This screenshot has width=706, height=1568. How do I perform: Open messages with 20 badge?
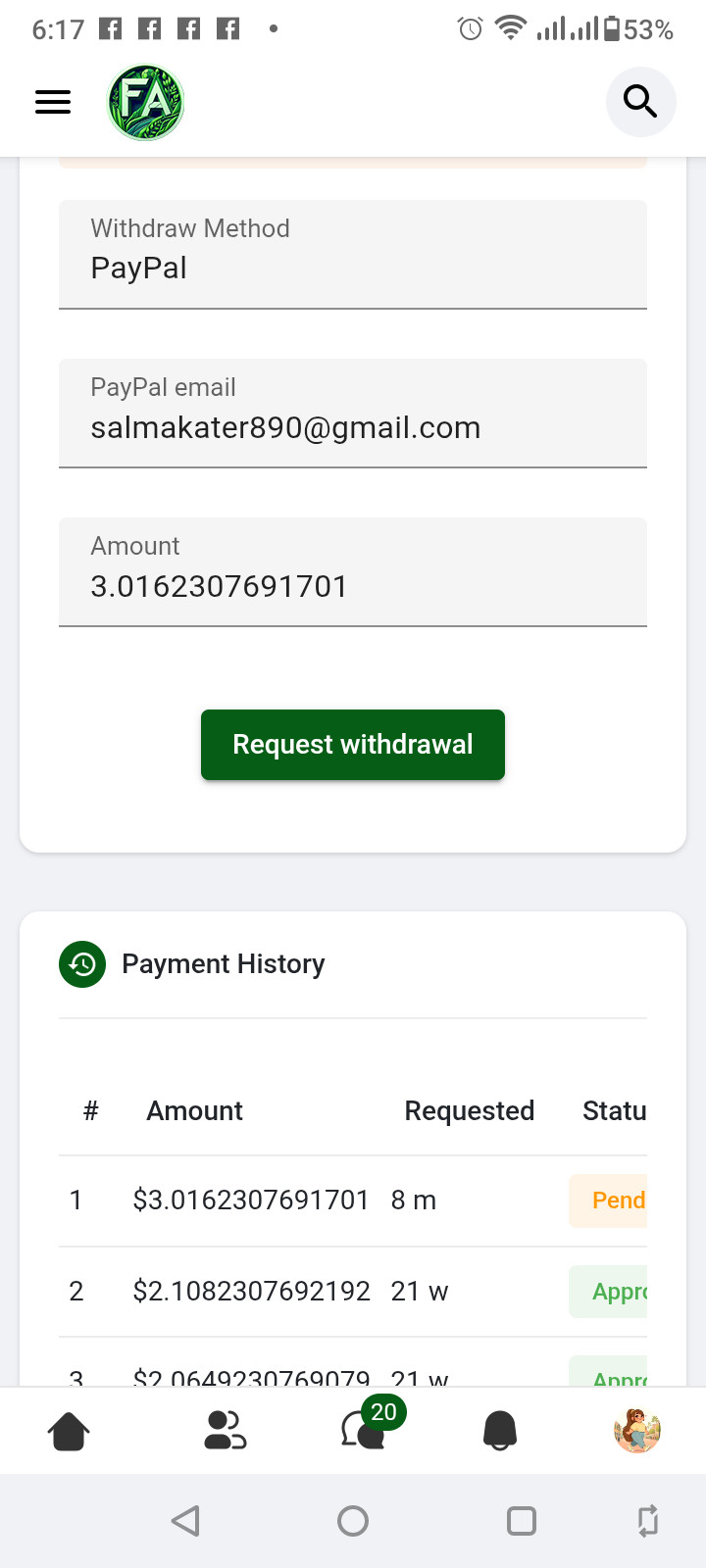pyautogui.click(x=365, y=1431)
